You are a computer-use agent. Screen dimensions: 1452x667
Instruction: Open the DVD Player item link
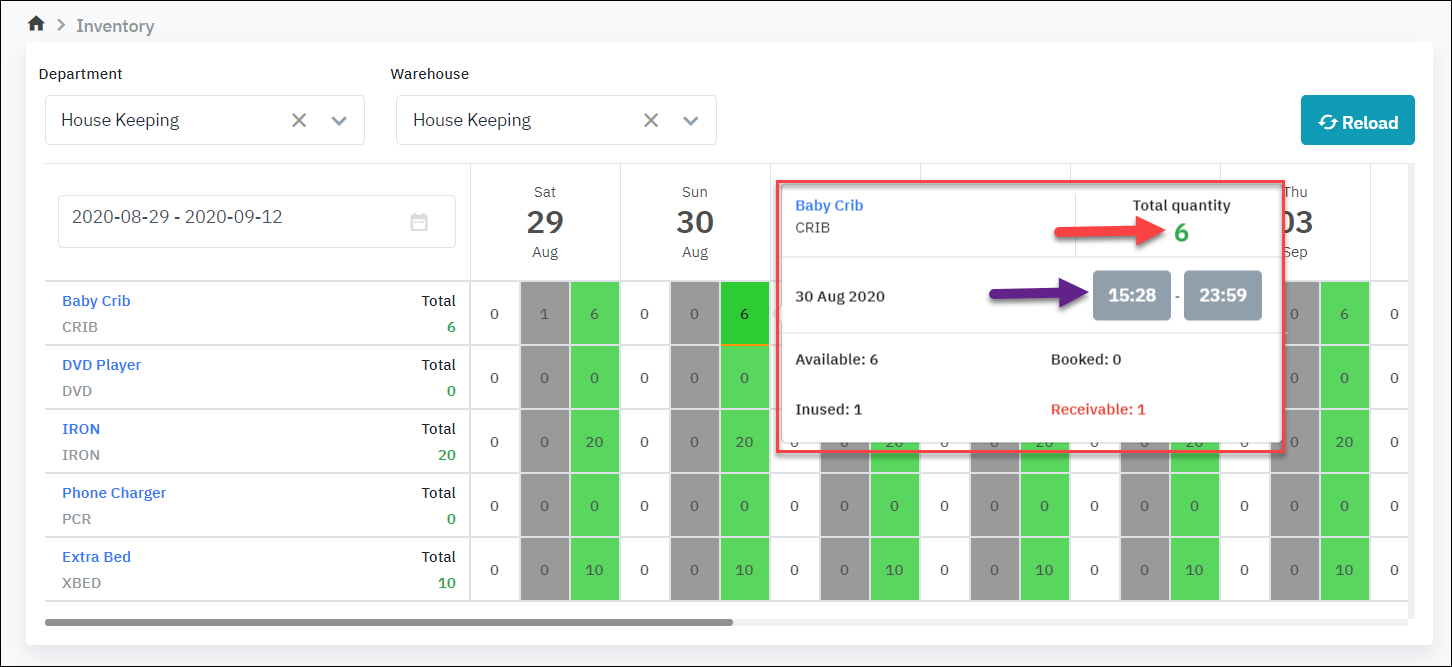click(x=101, y=365)
